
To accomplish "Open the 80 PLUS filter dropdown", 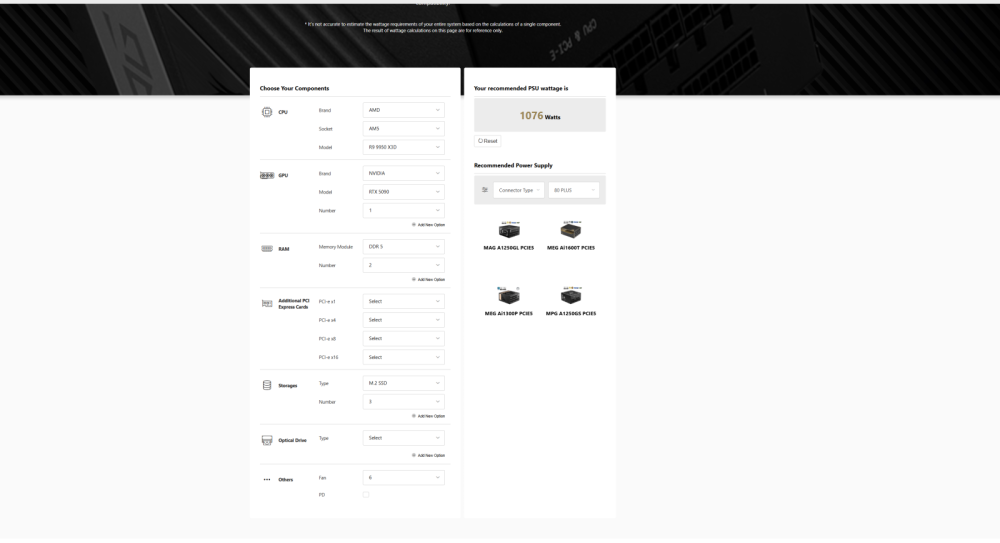I will pyautogui.click(x=573, y=190).
